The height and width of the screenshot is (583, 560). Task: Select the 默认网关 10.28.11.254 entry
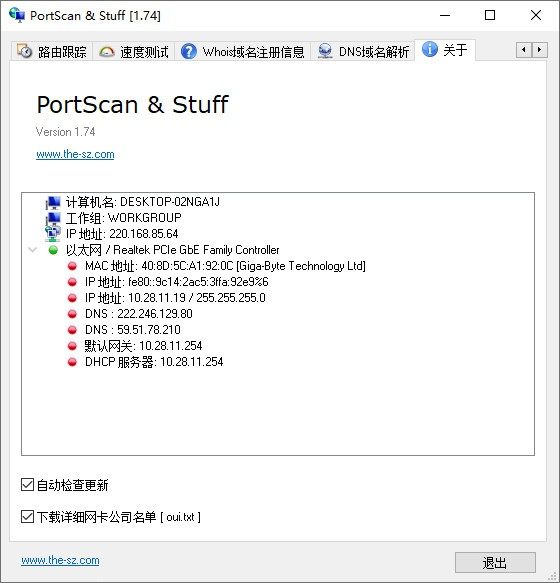click(144, 346)
